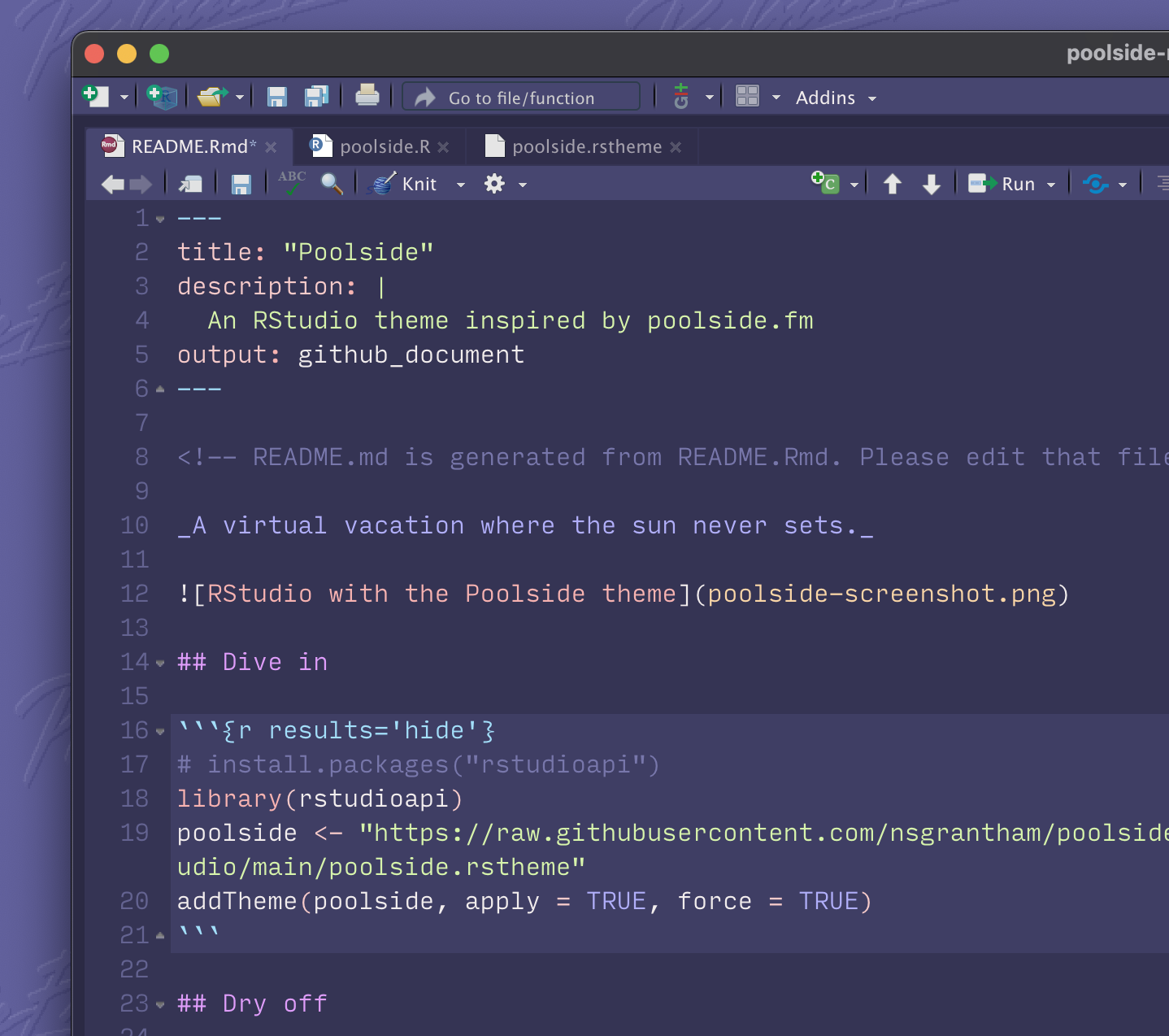Viewport: 1169px width, 1036px height.
Task: Close the poolside.rstheme tab
Action: pyautogui.click(x=676, y=147)
